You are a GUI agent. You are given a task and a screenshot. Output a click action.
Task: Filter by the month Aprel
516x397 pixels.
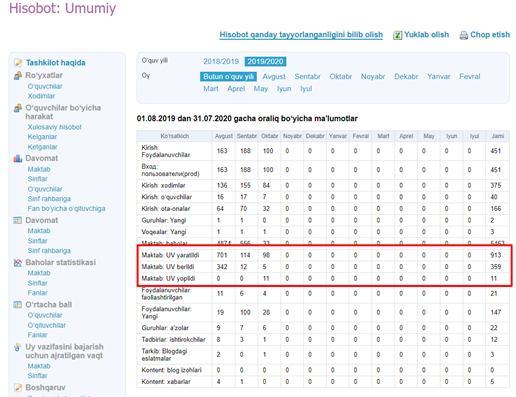pyautogui.click(x=236, y=89)
